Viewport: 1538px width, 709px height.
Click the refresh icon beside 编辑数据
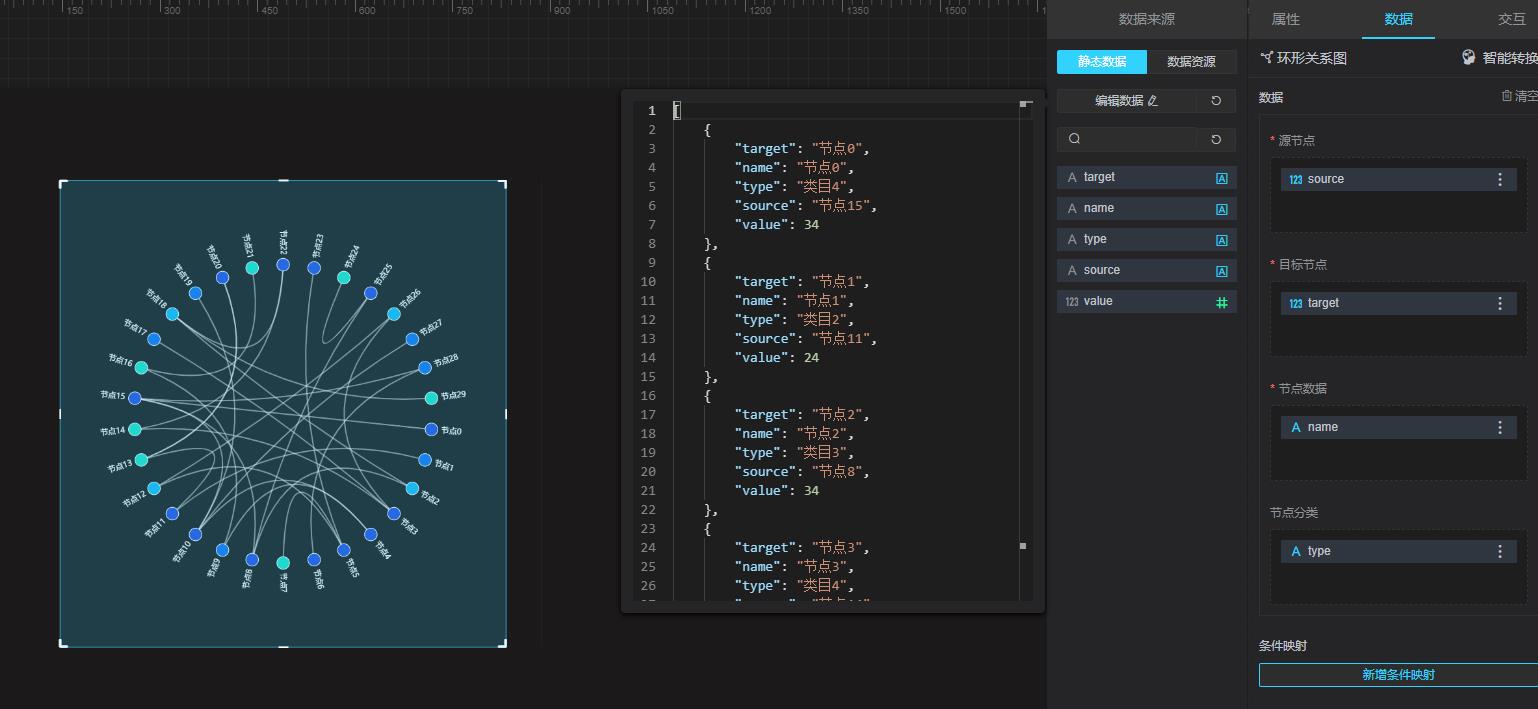pos(1216,101)
